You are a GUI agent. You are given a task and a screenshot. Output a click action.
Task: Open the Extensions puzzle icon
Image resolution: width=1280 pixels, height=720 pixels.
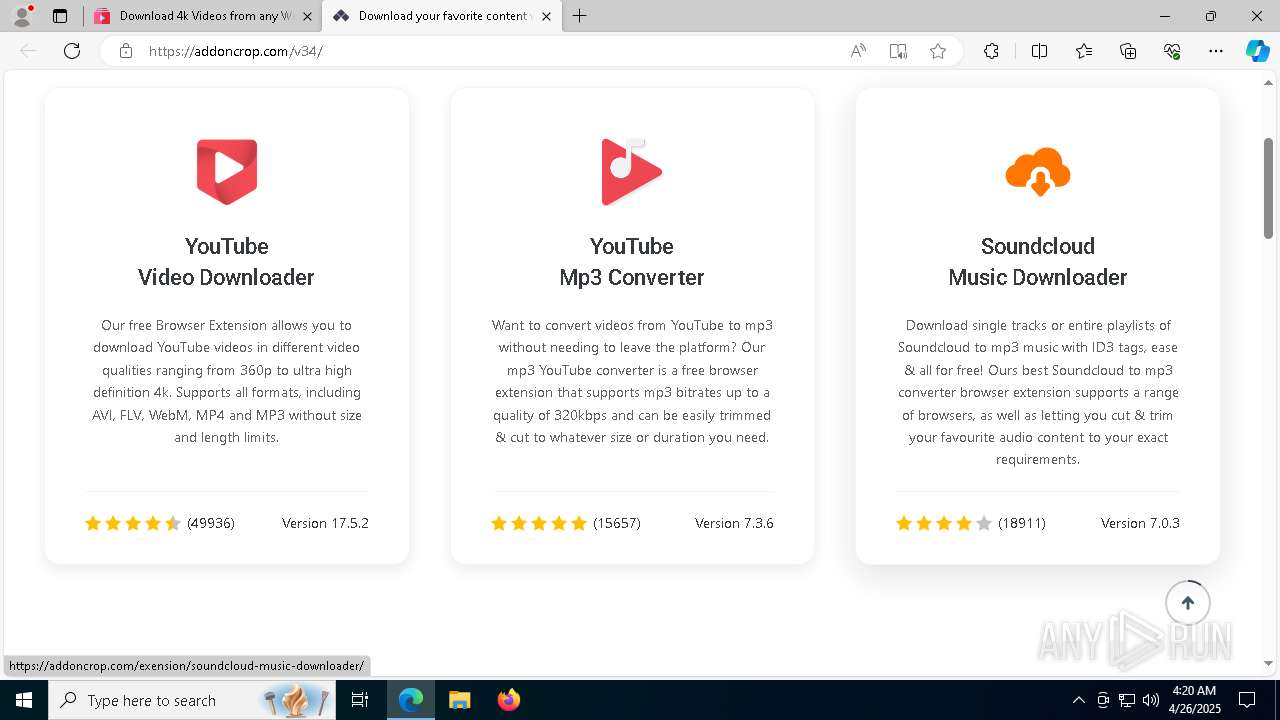[991, 51]
